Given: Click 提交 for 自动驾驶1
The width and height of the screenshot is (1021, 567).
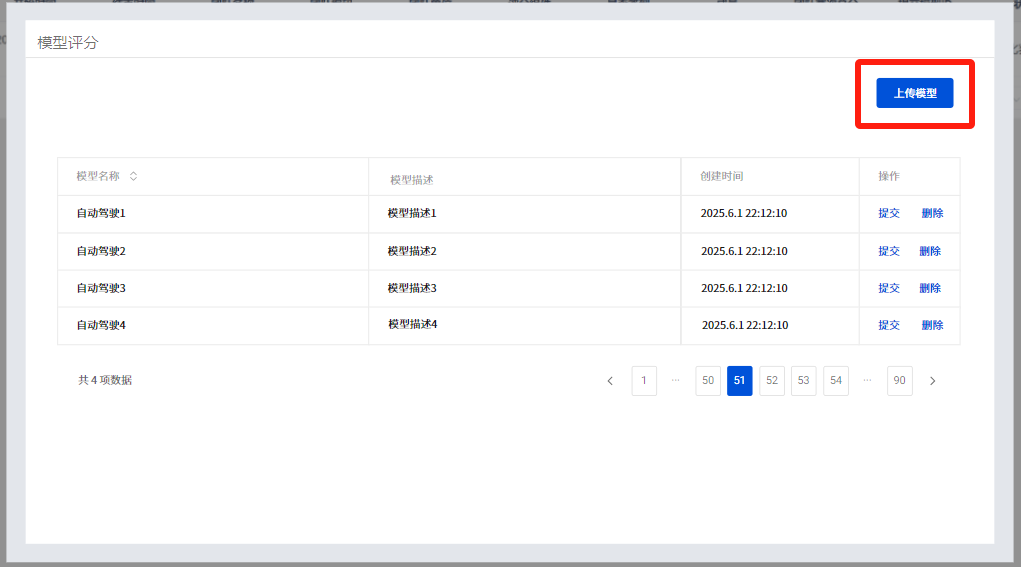Looking at the screenshot, I should click(889, 213).
